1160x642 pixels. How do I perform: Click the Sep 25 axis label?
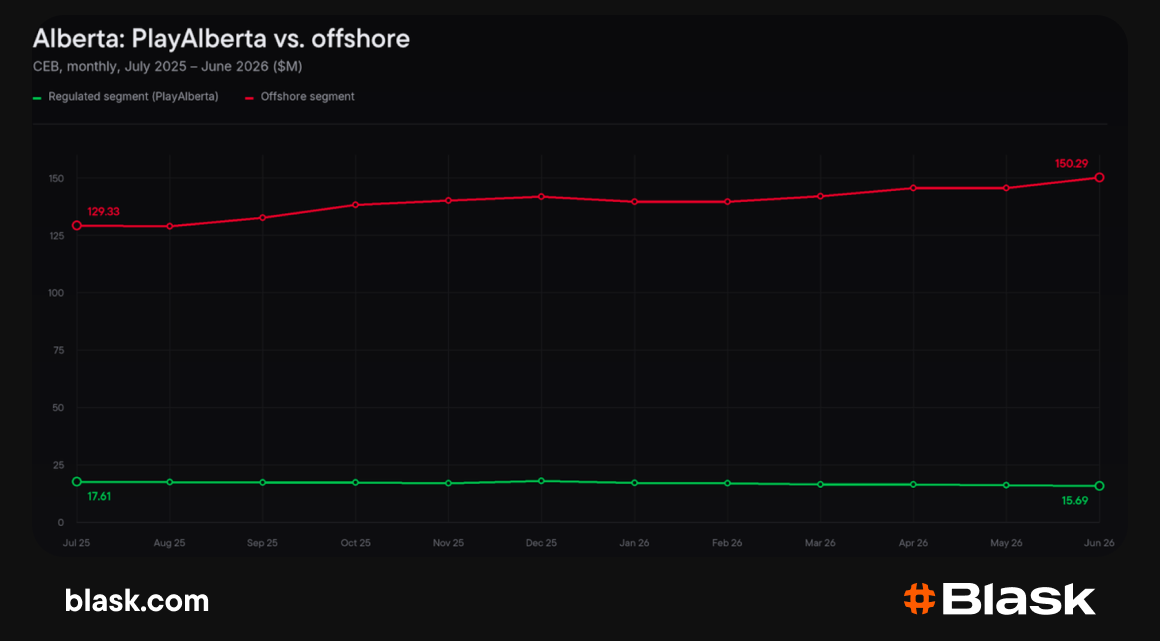(x=263, y=543)
